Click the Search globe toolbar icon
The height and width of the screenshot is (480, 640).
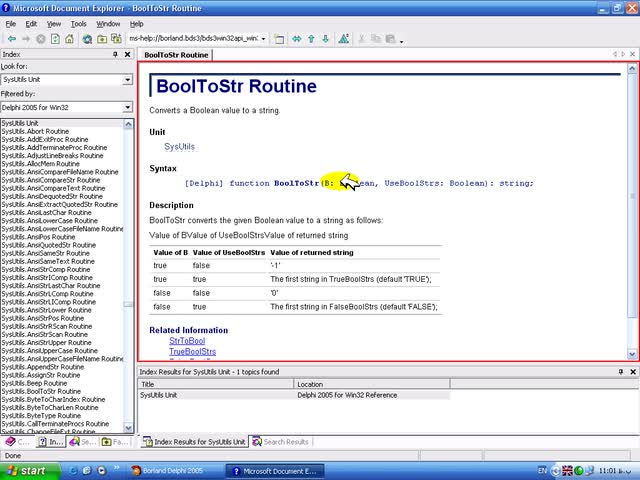point(87,39)
